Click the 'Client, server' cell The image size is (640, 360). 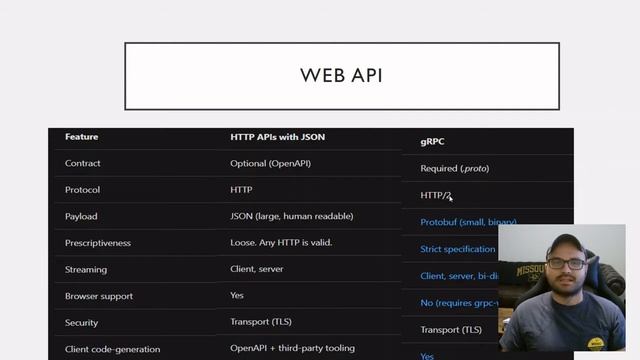click(257, 269)
